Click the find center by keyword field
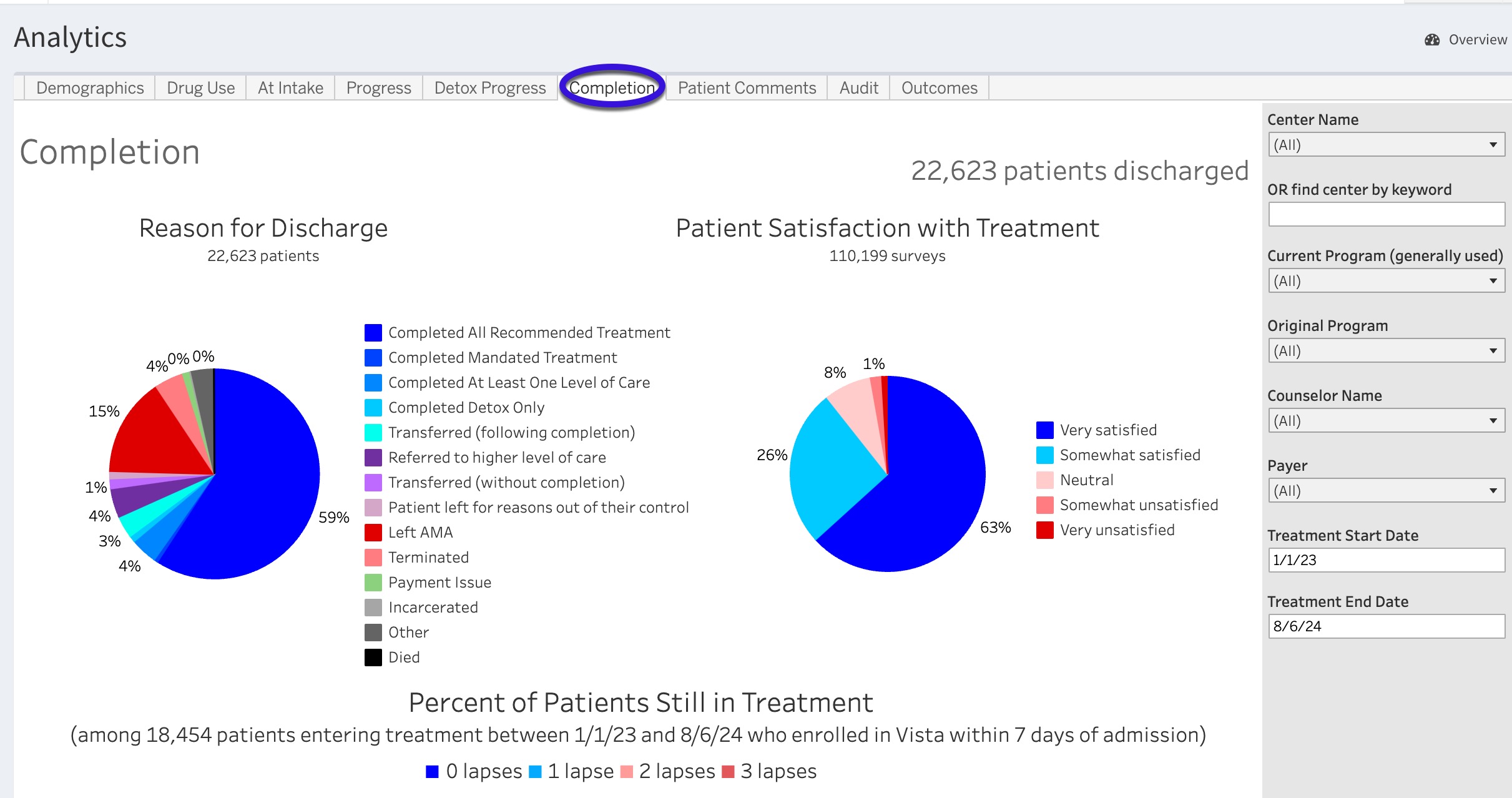This screenshot has width=1512, height=798. (1386, 214)
